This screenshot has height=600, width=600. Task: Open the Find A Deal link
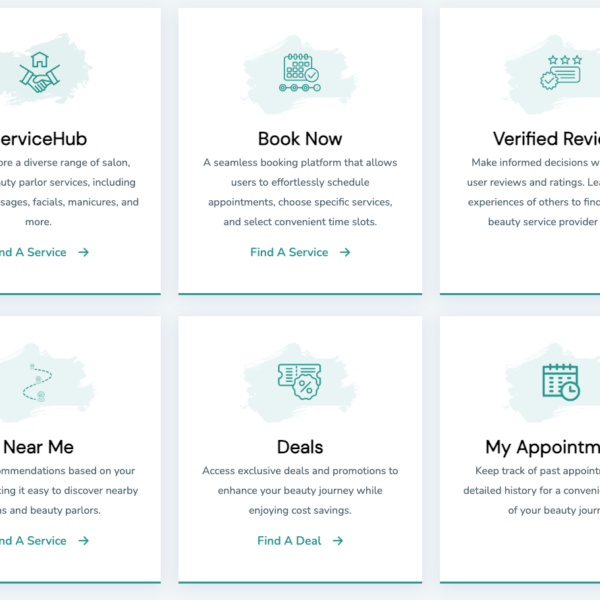coord(289,540)
